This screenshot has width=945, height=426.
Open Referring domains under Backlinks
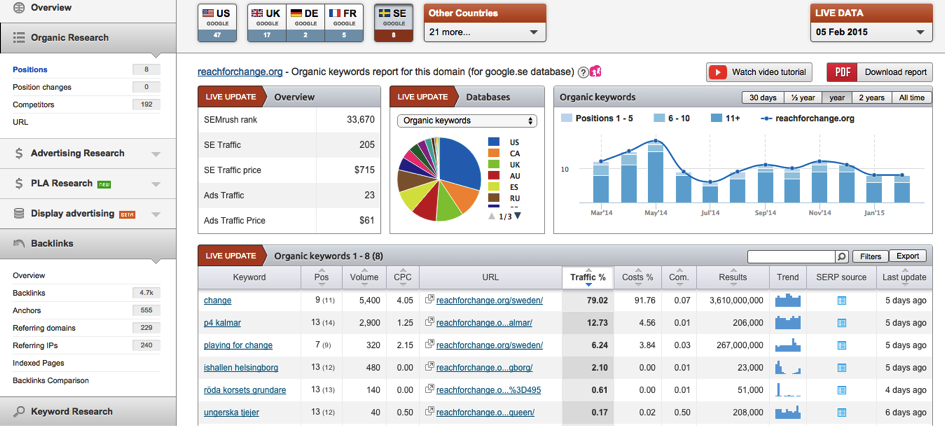(44, 328)
